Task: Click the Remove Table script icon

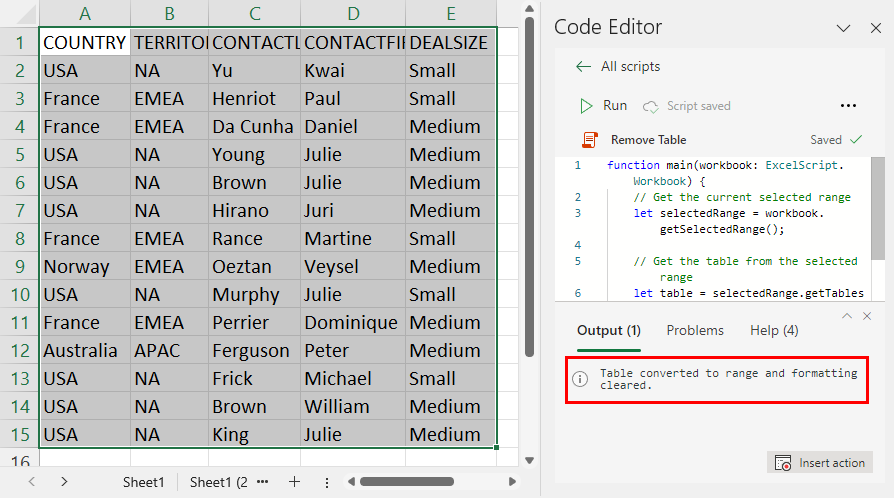Action: (590, 140)
